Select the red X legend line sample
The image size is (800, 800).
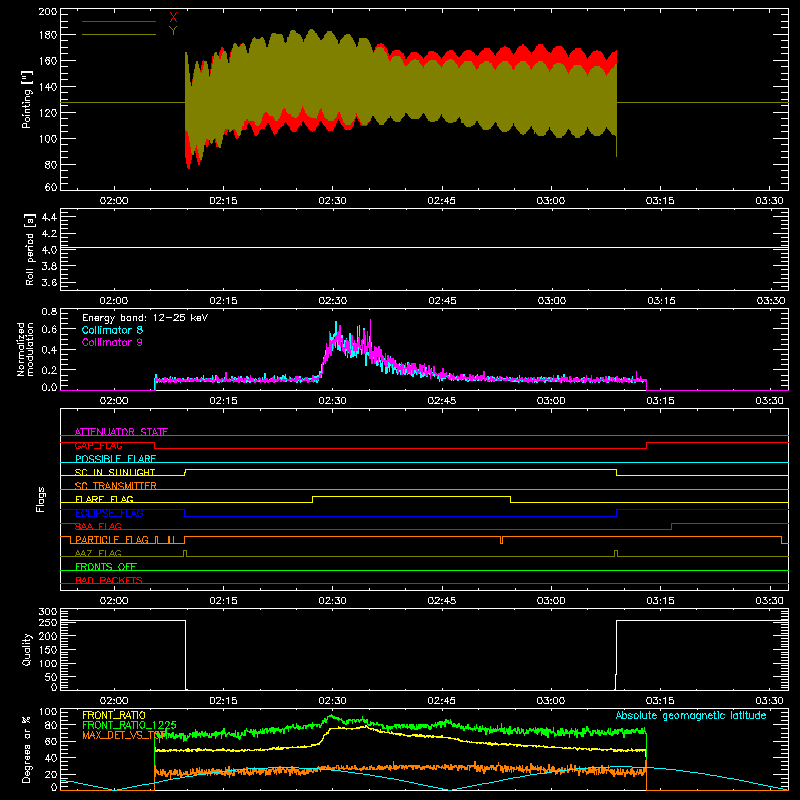click(119, 21)
